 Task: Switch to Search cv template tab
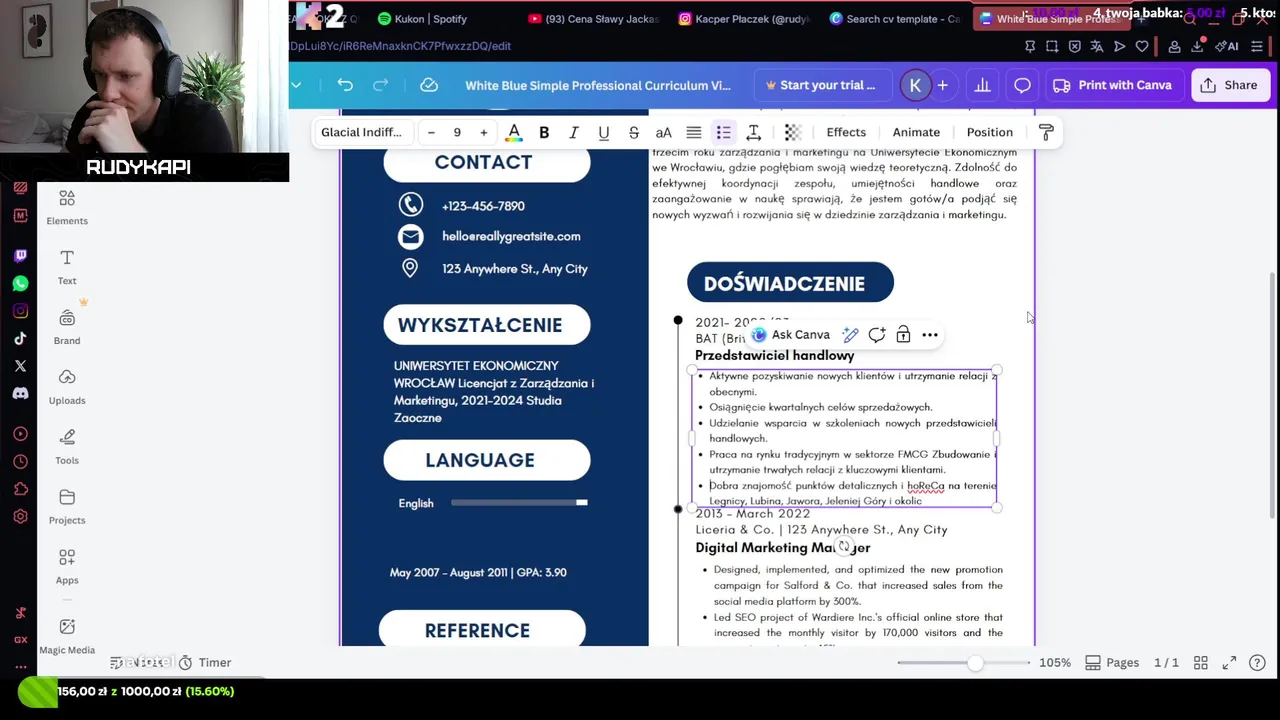coord(895,19)
